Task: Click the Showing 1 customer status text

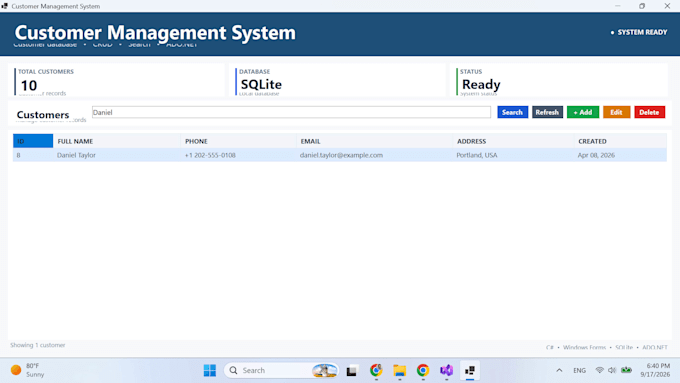Action: tap(38, 345)
